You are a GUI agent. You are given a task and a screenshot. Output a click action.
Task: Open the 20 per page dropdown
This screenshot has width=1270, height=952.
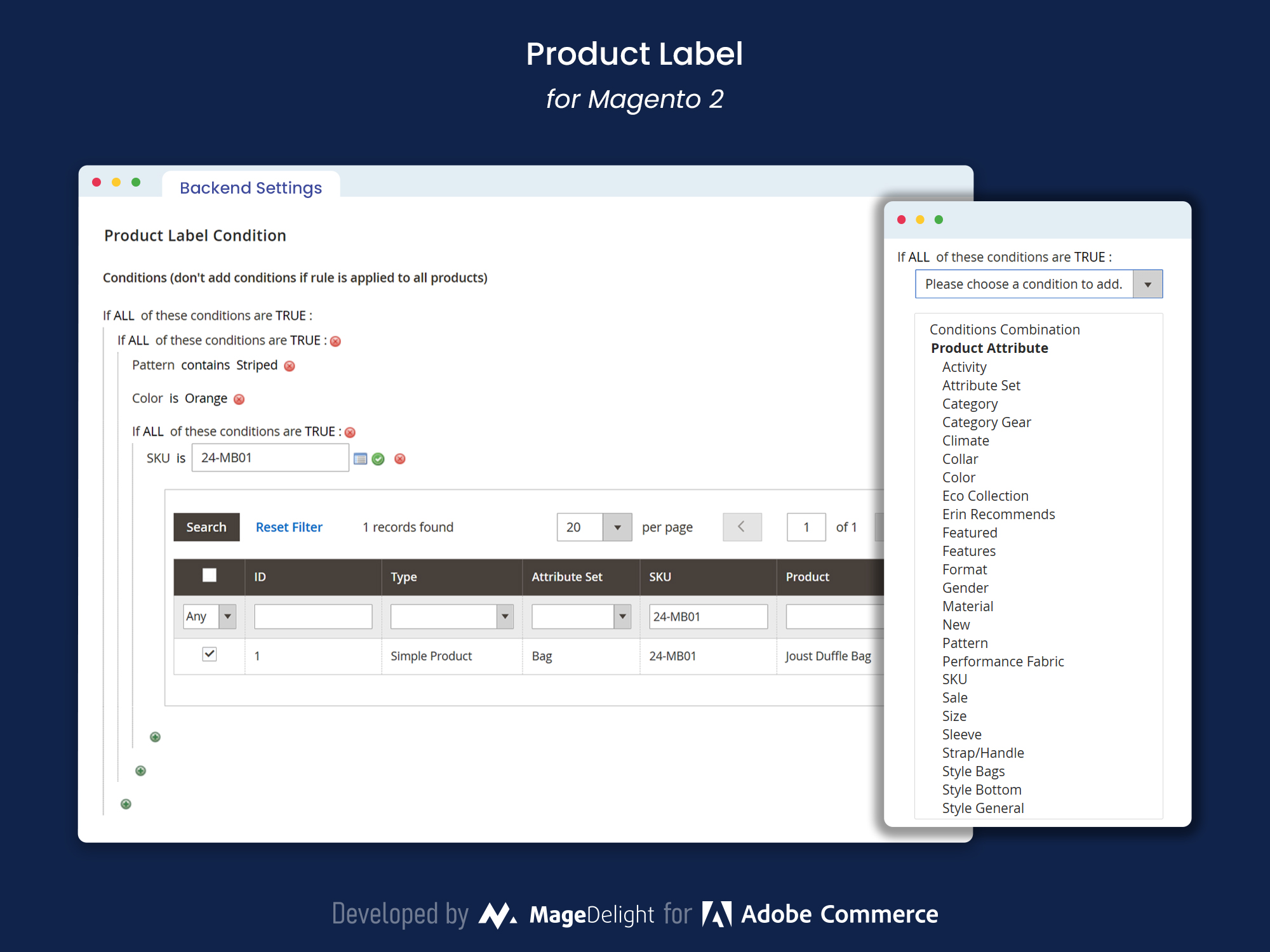tap(594, 527)
